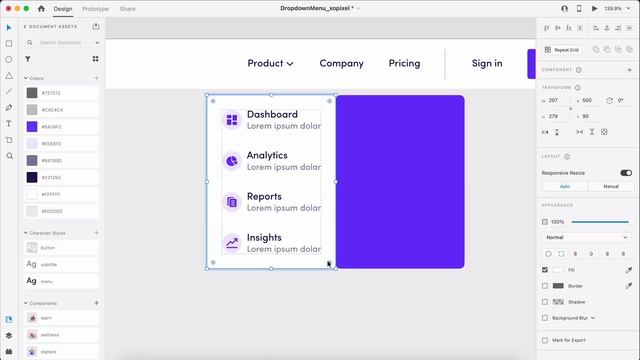Enable the Shadow checkbox
The height and width of the screenshot is (360, 640).
545,302
